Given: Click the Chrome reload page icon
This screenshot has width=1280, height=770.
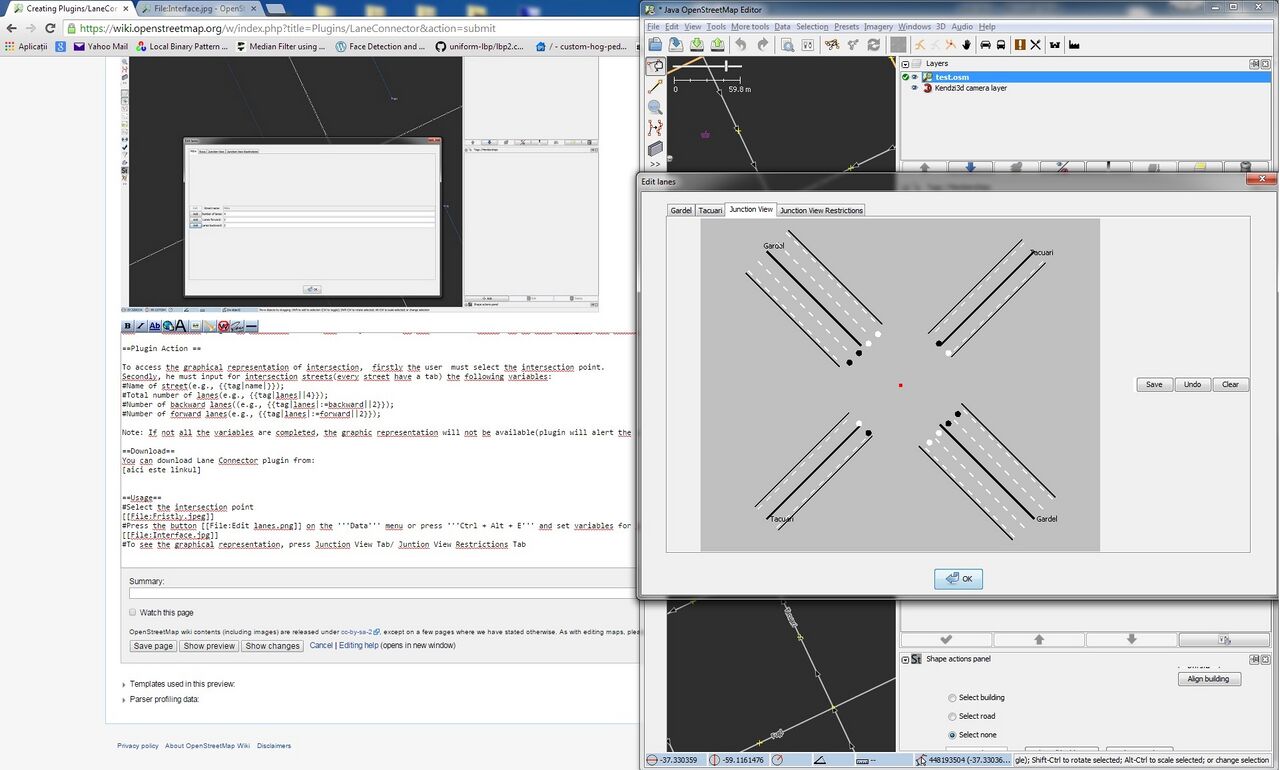Looking at the screenshot, I should 48,29.
